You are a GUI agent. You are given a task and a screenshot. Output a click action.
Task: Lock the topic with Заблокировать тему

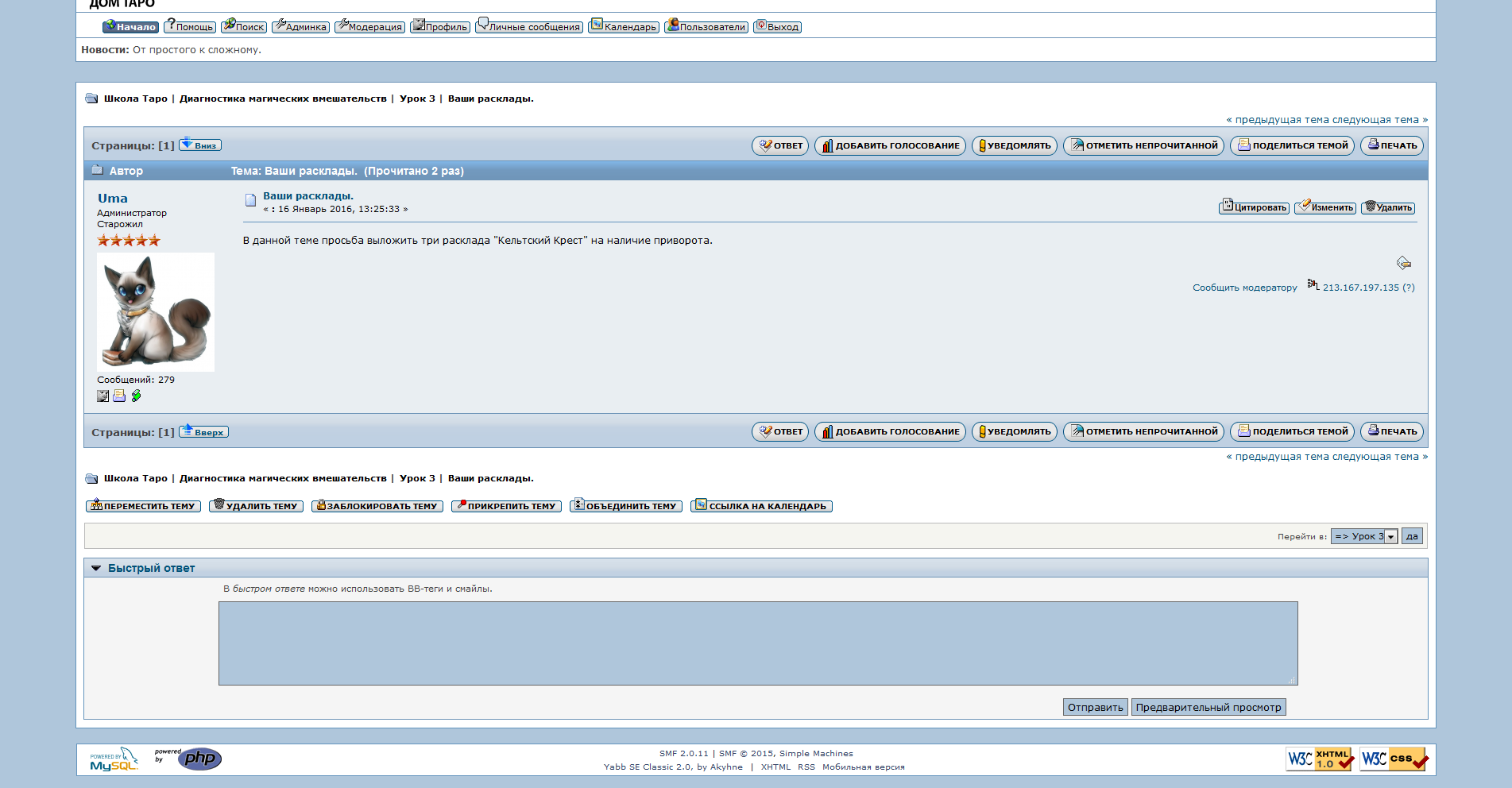pyautogui.click(x=377, y=506)
